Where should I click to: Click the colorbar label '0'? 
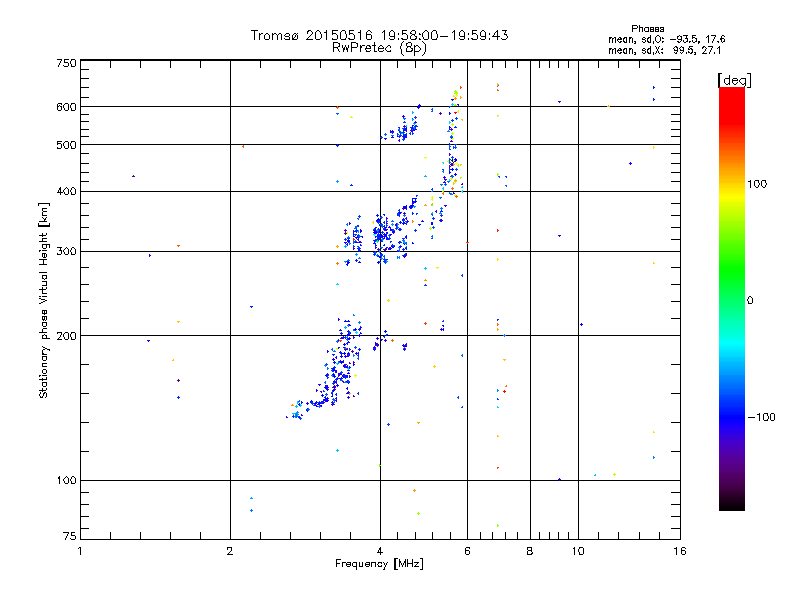(x=750, y=301)
